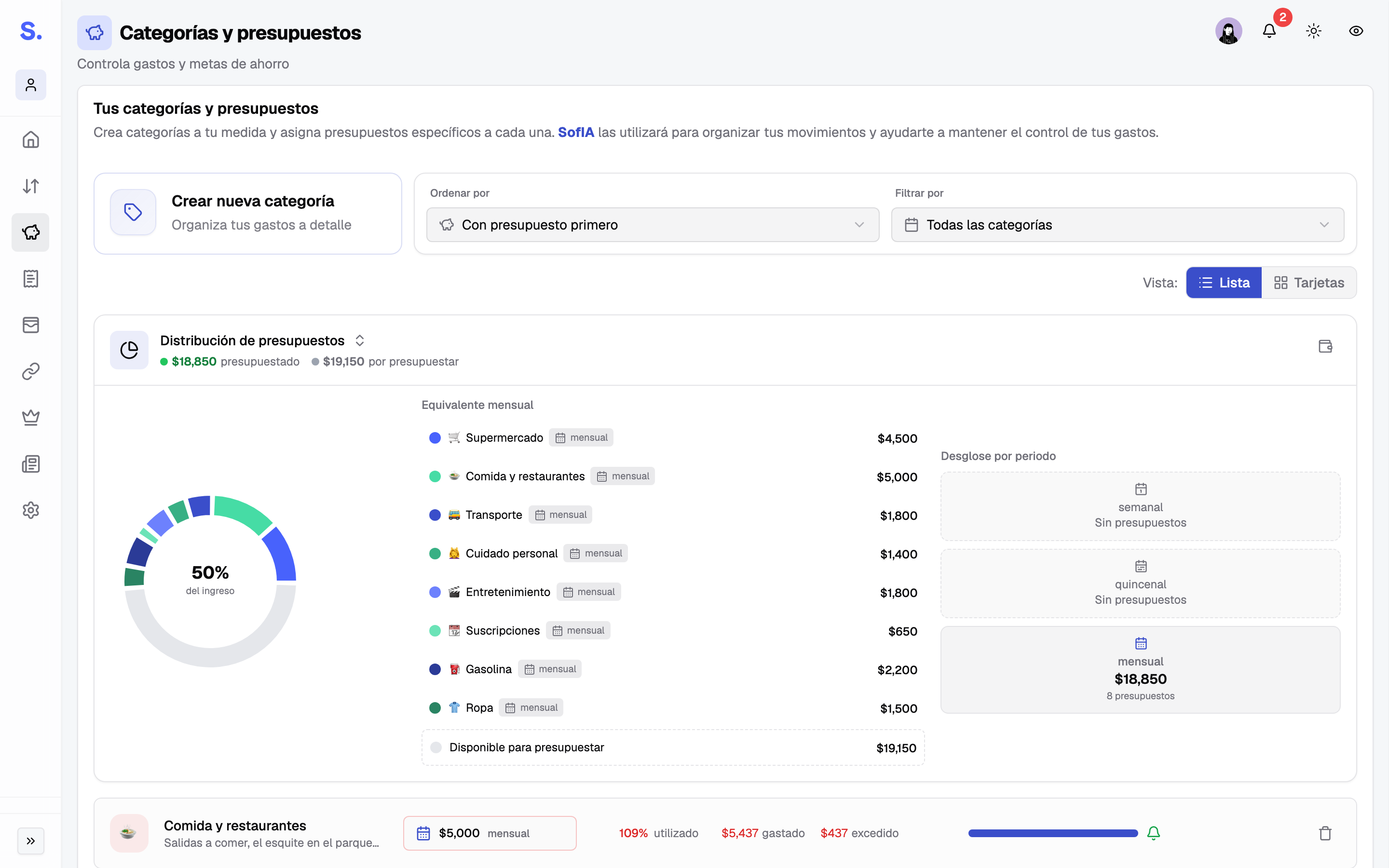Click the user avatar in header
The height and width of the screenshot is (868, 1389).
1229,31
